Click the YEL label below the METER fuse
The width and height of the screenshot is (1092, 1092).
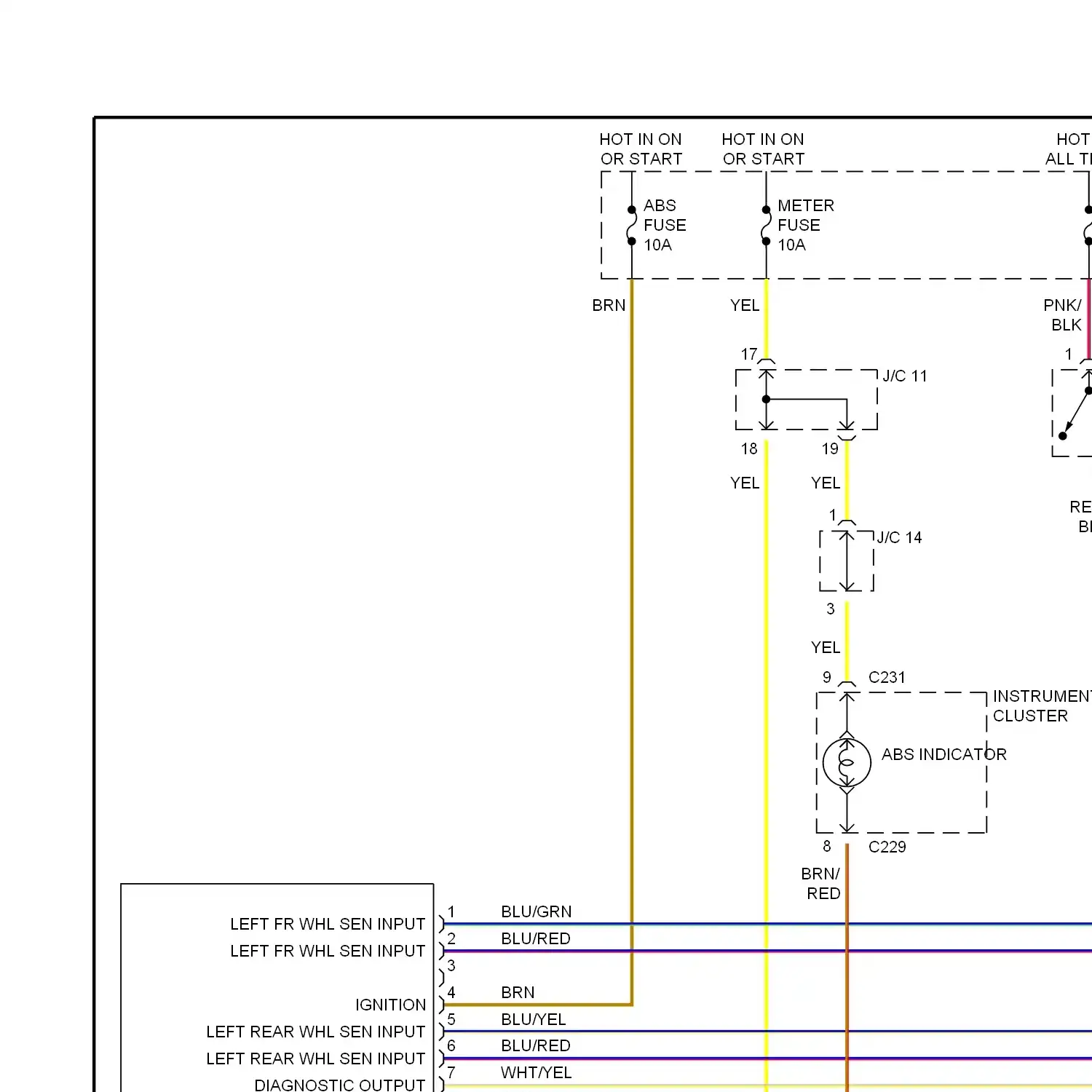pyautogui.click(x=745, y=306)
